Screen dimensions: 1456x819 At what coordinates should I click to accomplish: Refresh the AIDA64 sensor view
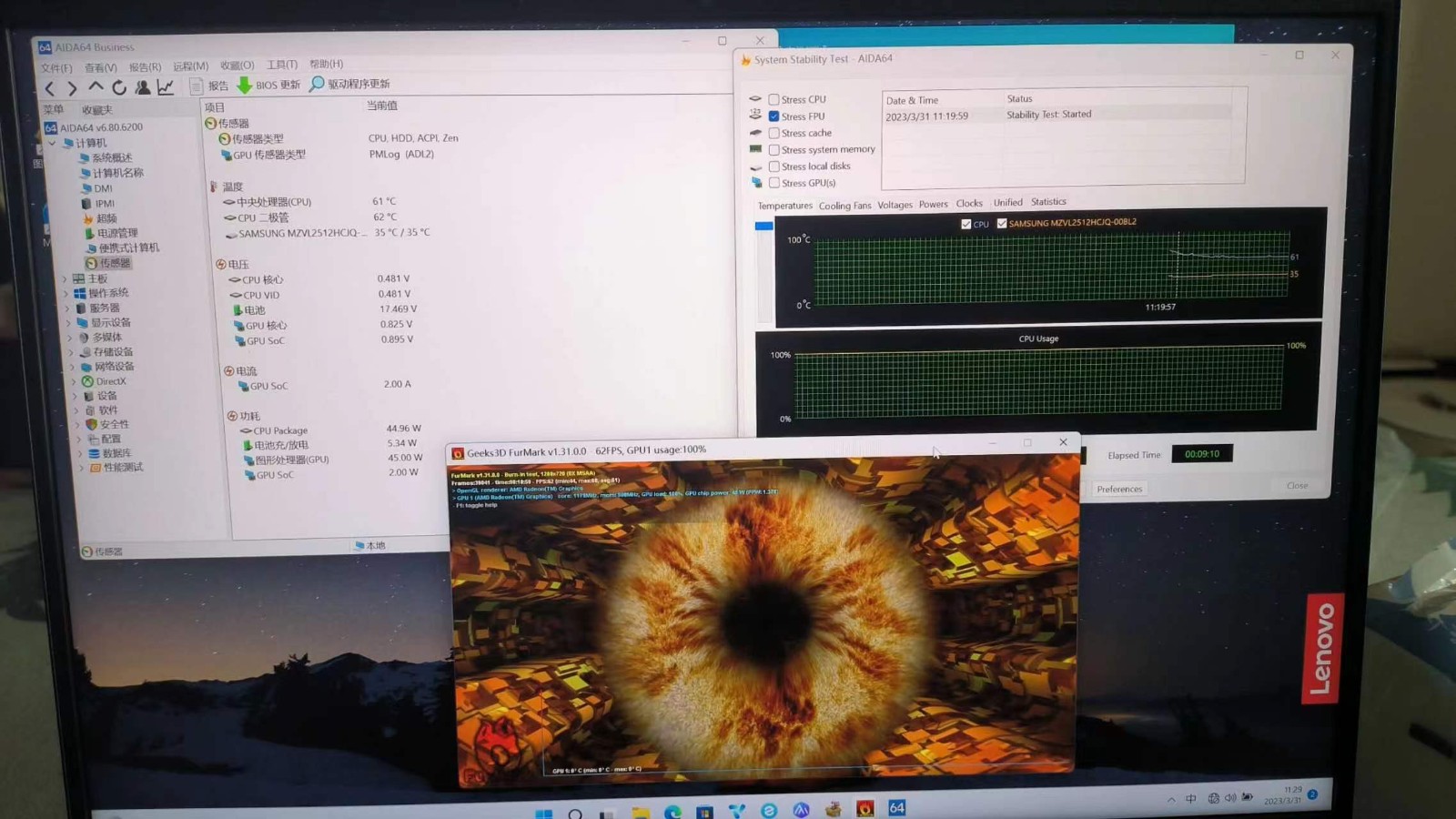119,87
